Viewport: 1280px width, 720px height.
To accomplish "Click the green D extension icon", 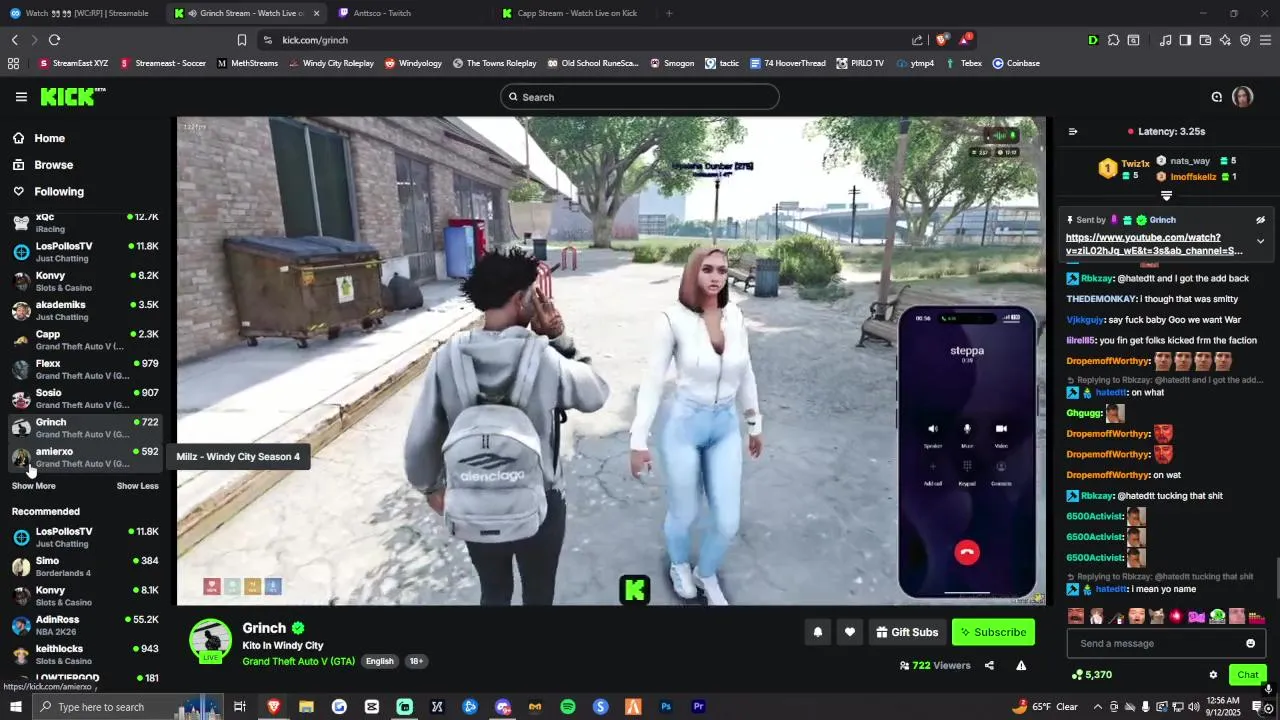I will tap(1093, 40).
